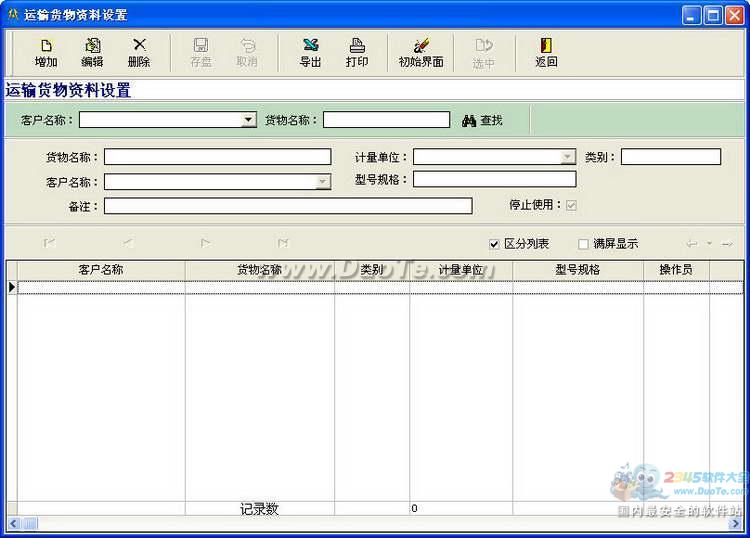
Task: Expand the 客户名称 dropdown in details form
Action: point(323,182)
